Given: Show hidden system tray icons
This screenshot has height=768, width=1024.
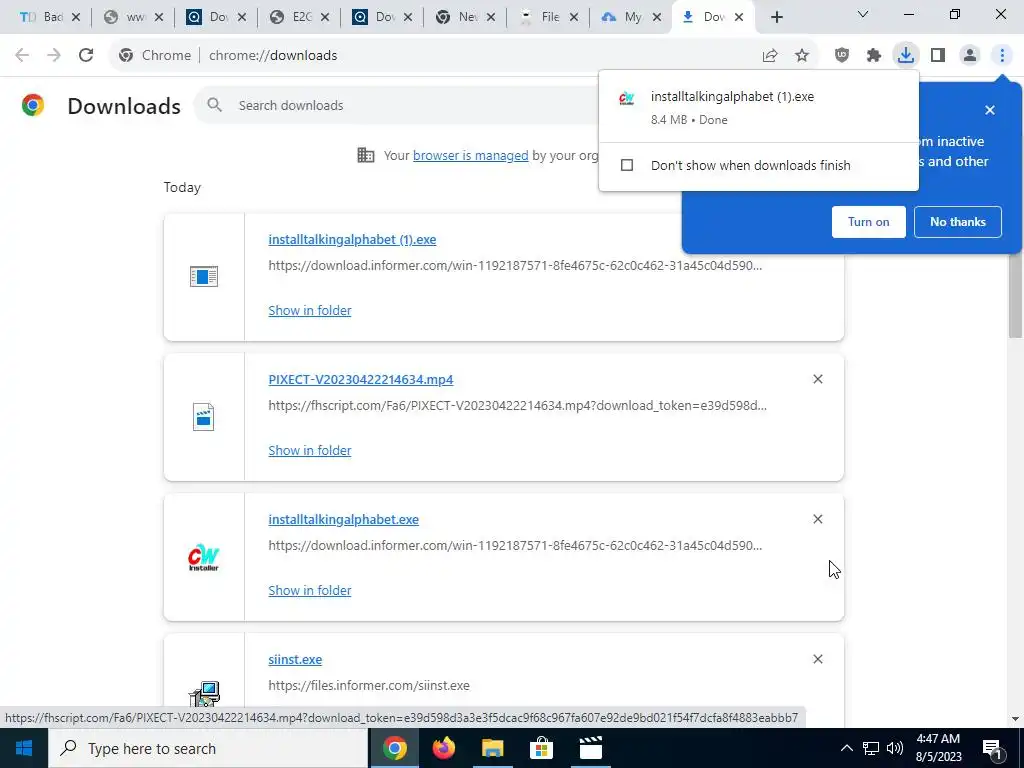Looking at the screenshot, I should coord(846,748).
